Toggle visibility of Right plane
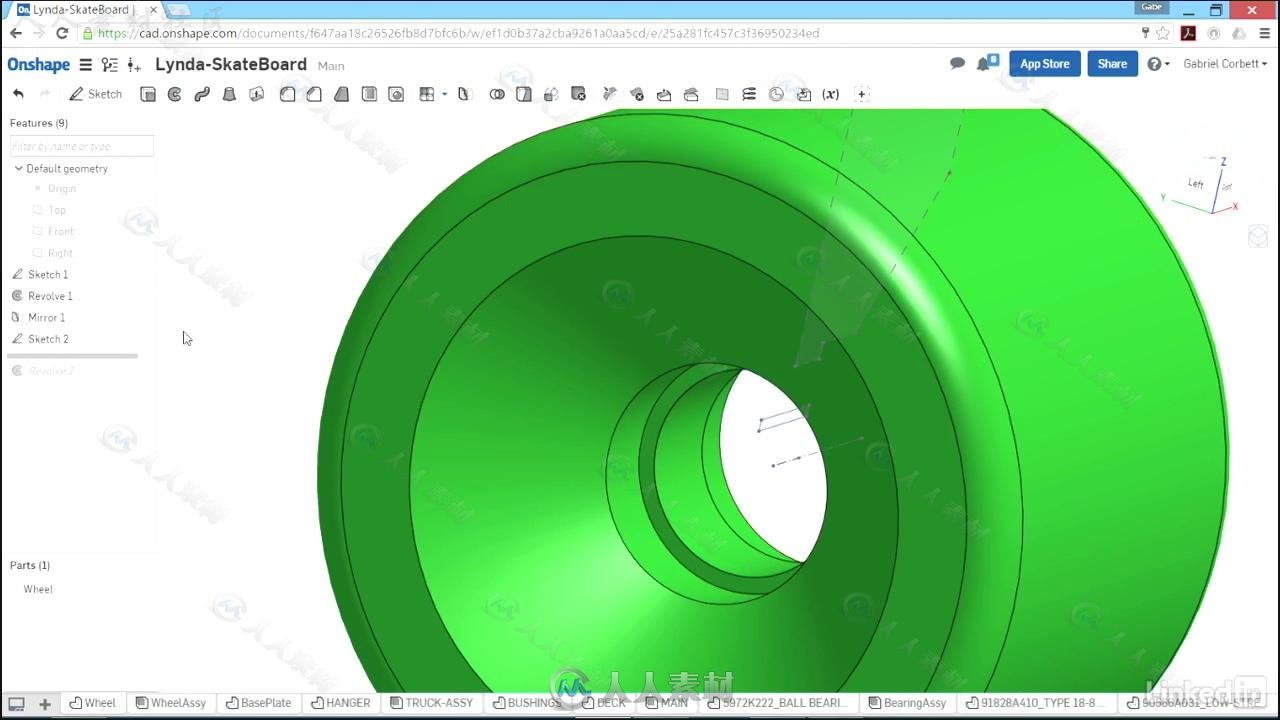The width and height of the screenshot is (1280, 720). coord(38,253)
